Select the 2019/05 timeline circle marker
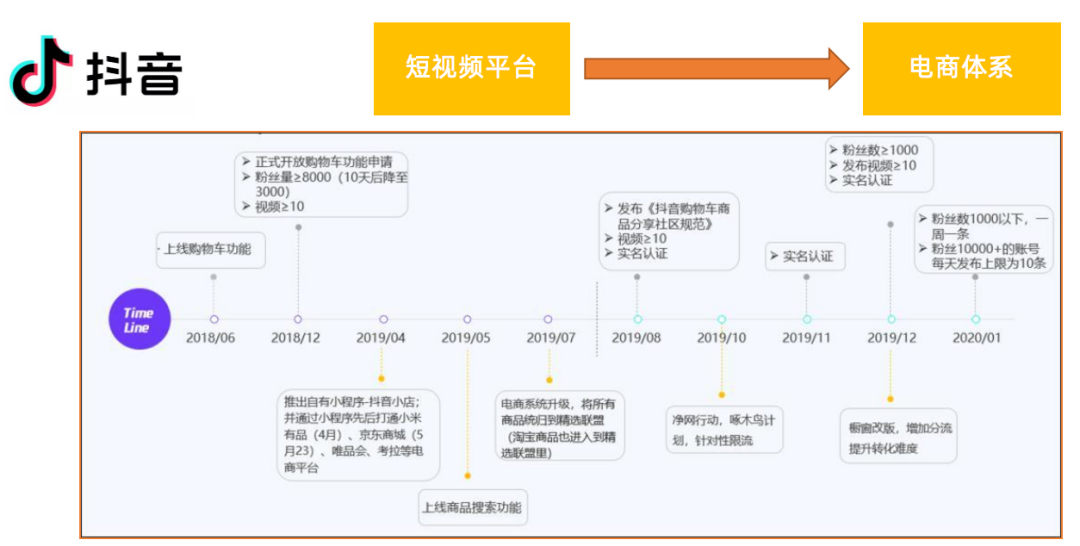 pos(468,319)
